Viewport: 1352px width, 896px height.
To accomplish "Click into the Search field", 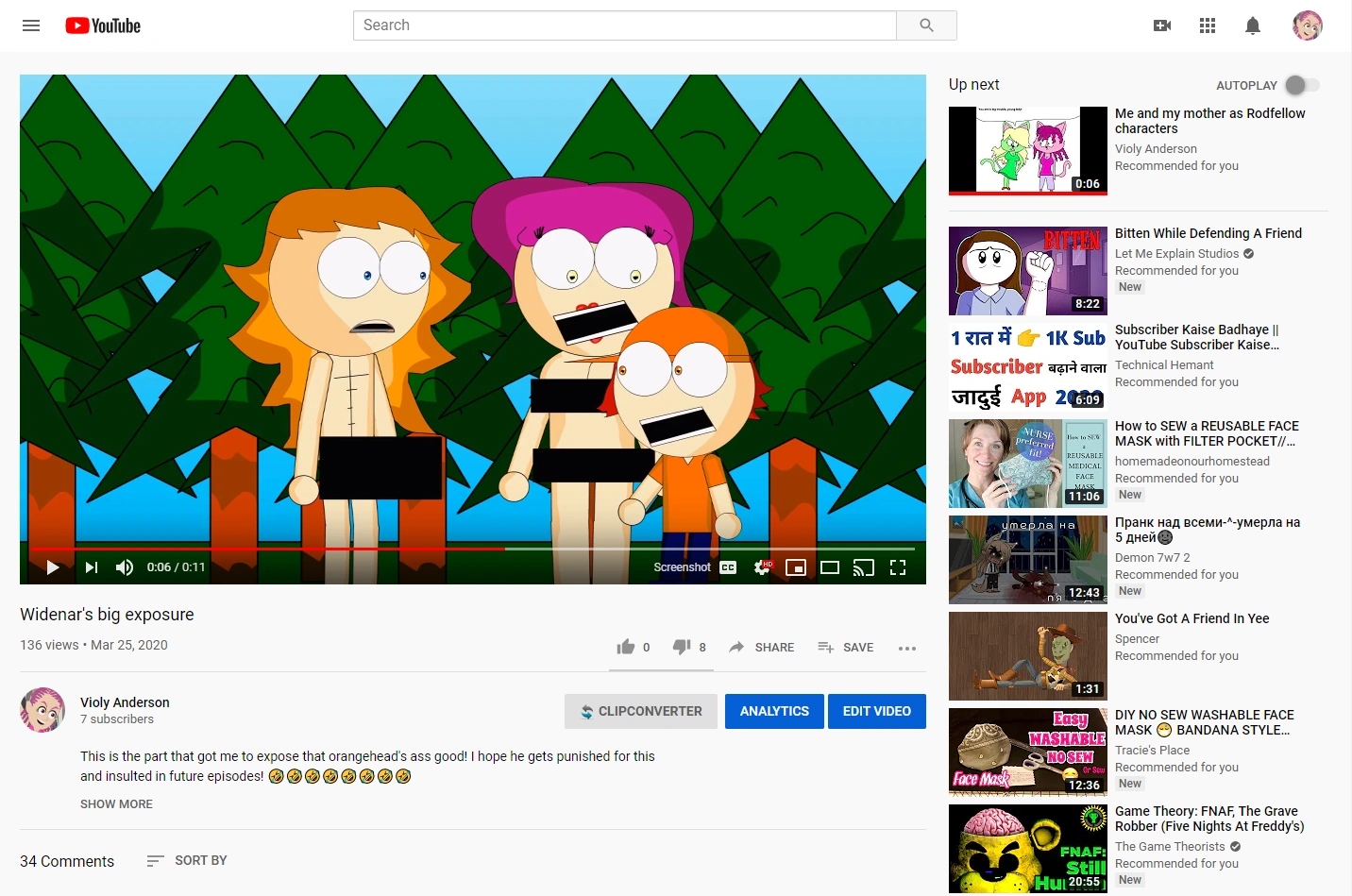I will 625,25.
